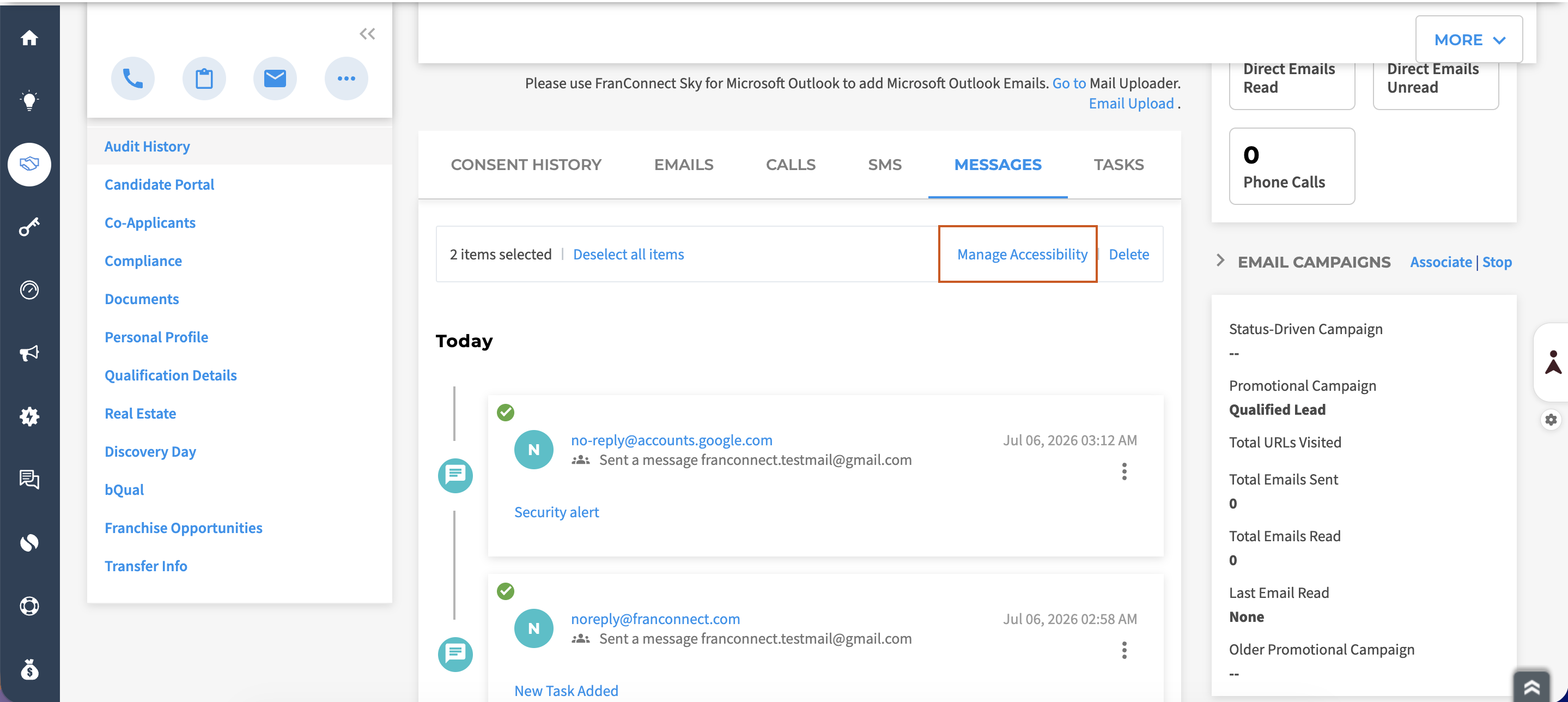The image size is (1568, 702).
Task: Select the MESSAGES tab
Action: (x=998, y=165)
